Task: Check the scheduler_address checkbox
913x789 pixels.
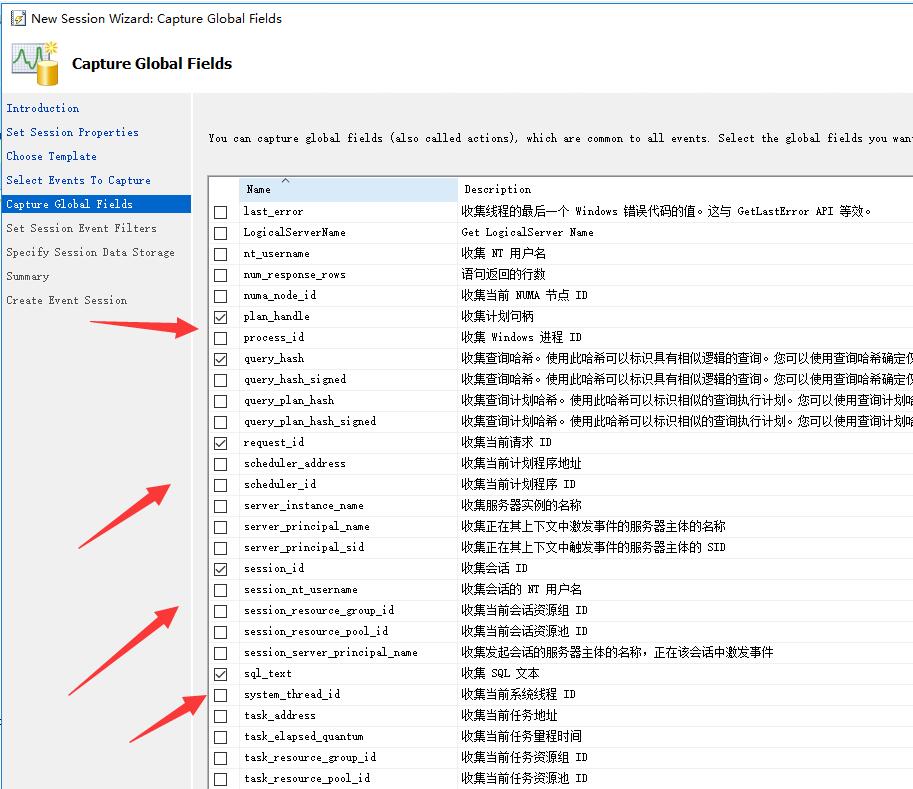Action: [x=221, y=464]
